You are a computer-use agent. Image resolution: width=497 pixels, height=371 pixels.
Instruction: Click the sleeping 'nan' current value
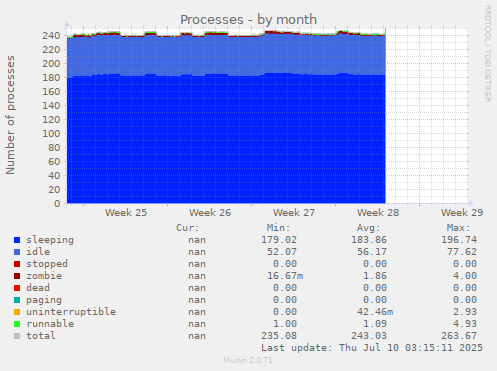[x=197, y=240]
